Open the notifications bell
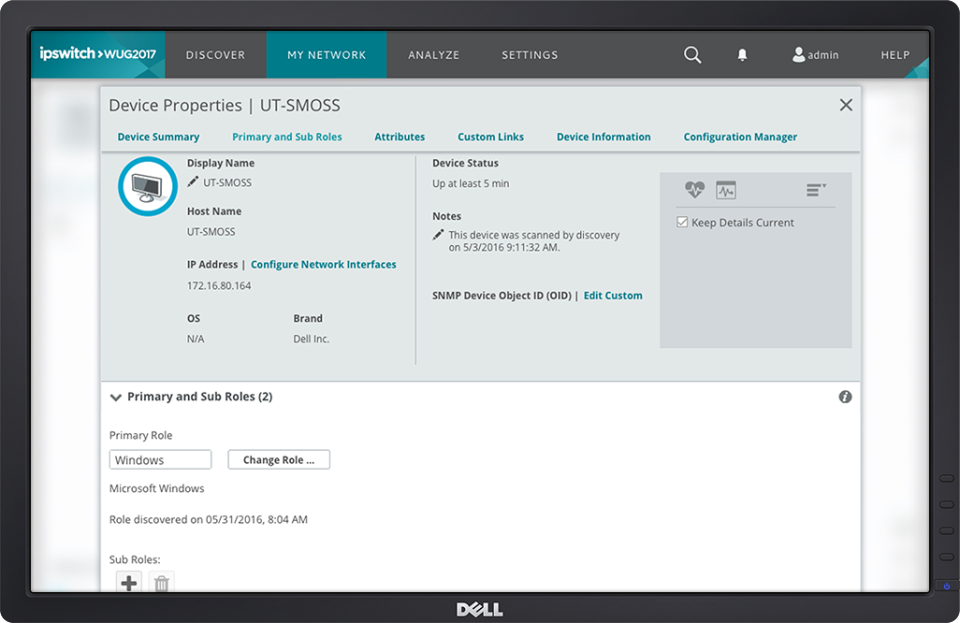The image size is (960, 623). coord(742,55)
